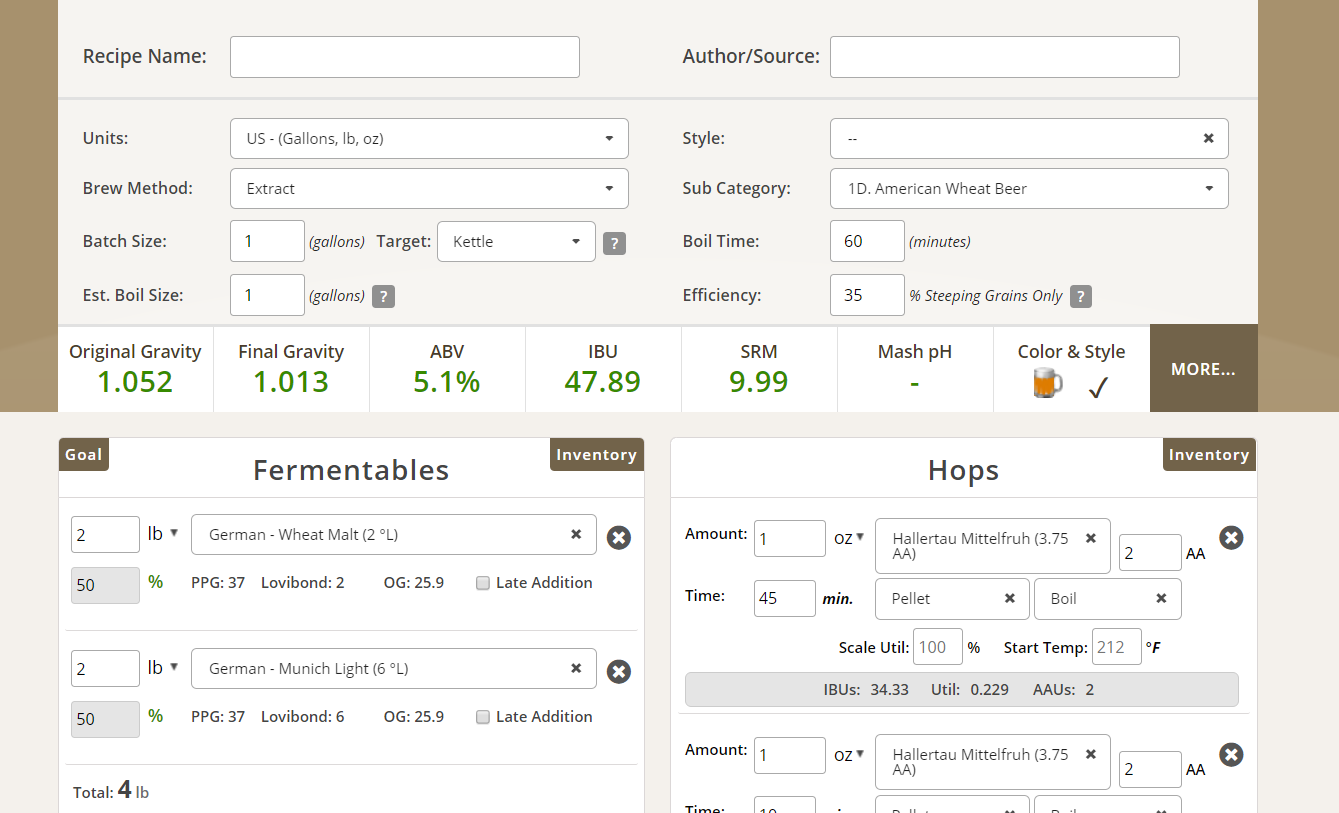1339x813 pixels.
Task: Remove the German Munich Light fermentable row
Action: (619, 672)
